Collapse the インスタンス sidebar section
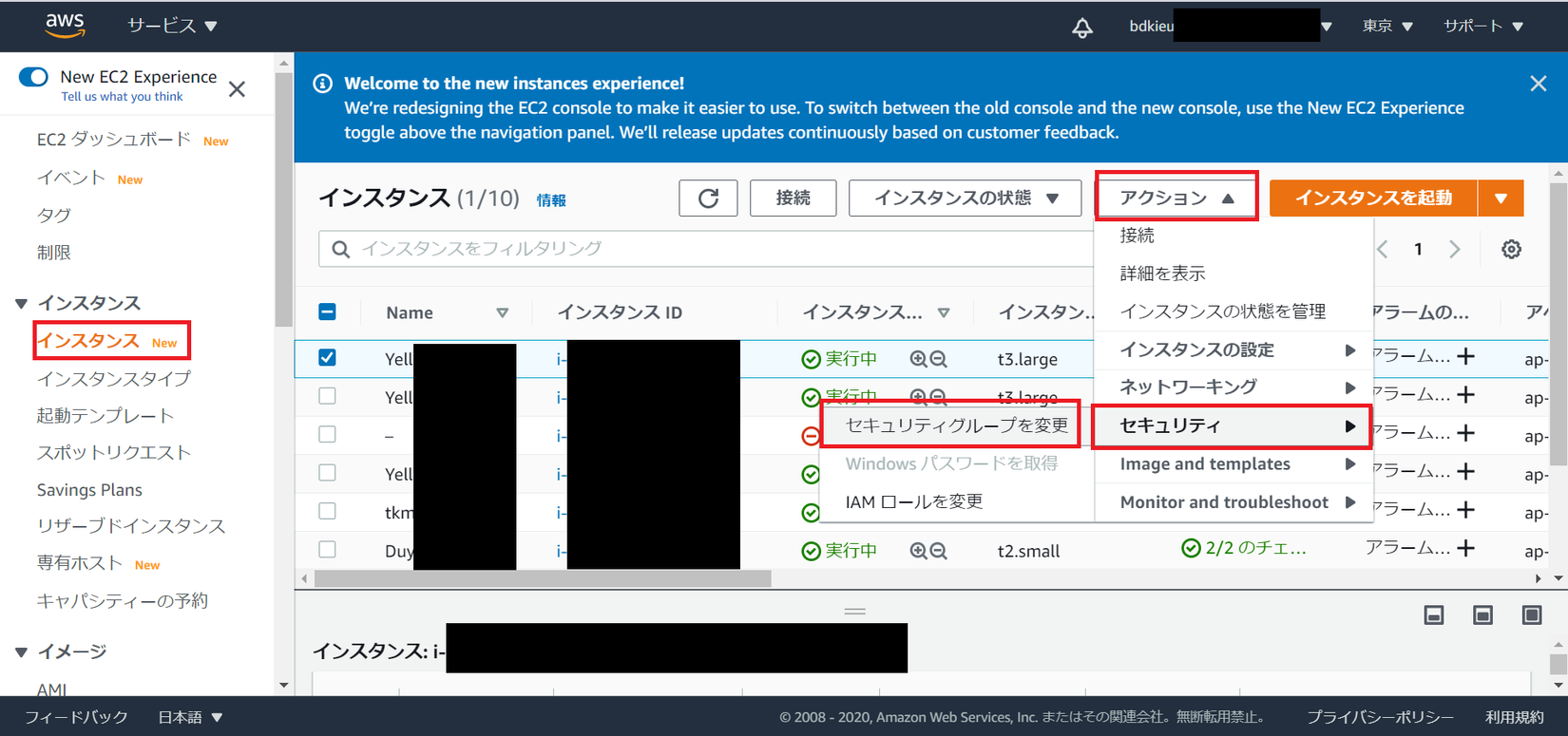1568x736 pixels. pos(22,304)
